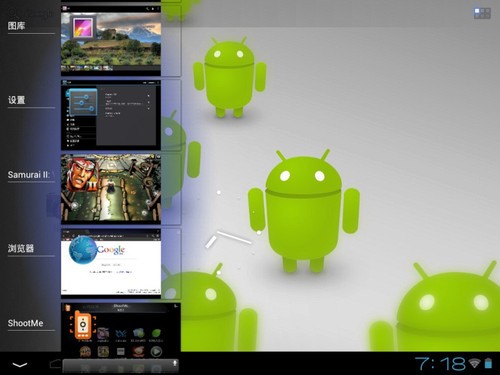Tap the Wi-Fi signal status icon
Screen dimensions: 500x375
475,363
